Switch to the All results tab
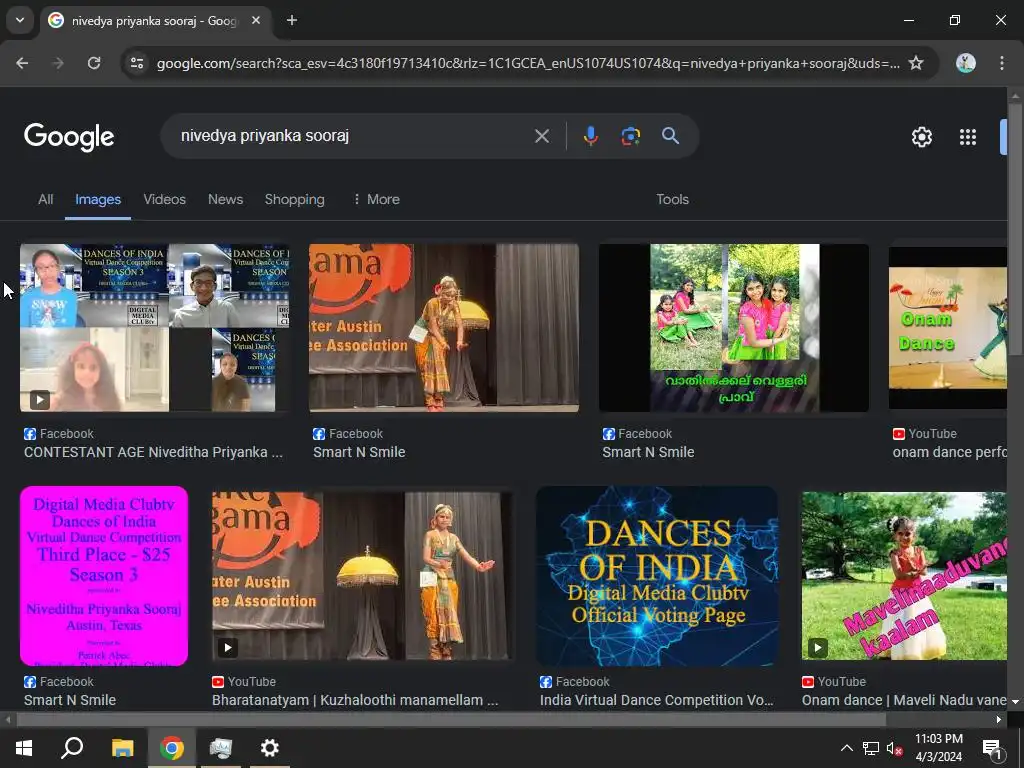The width and height of the screenshot is (1024, 768). click(x=45, y=199)
